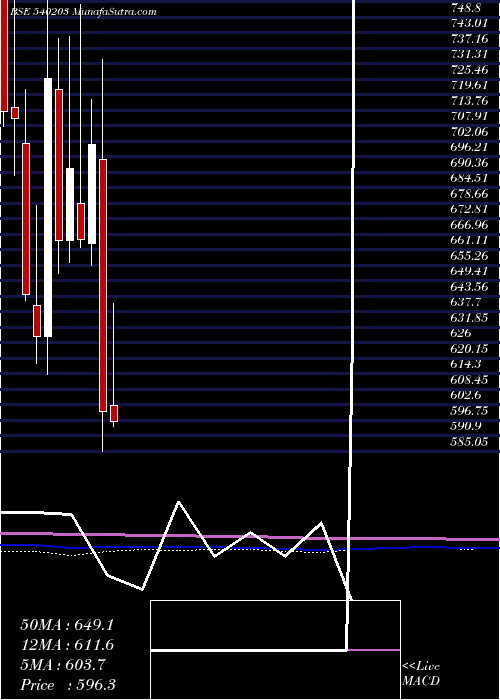
Task: Click the 655.26 price label
Action: tap(470, 256)
